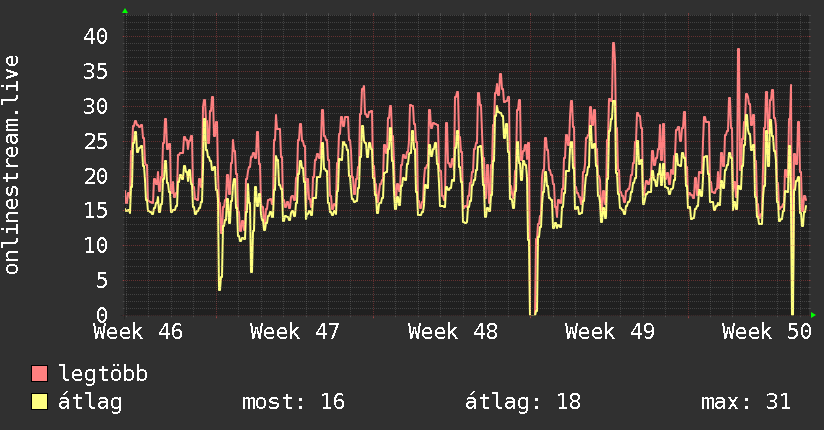Click the 'max: 31' value
Viewport: 824px width, 430px height.
[746, 402]
